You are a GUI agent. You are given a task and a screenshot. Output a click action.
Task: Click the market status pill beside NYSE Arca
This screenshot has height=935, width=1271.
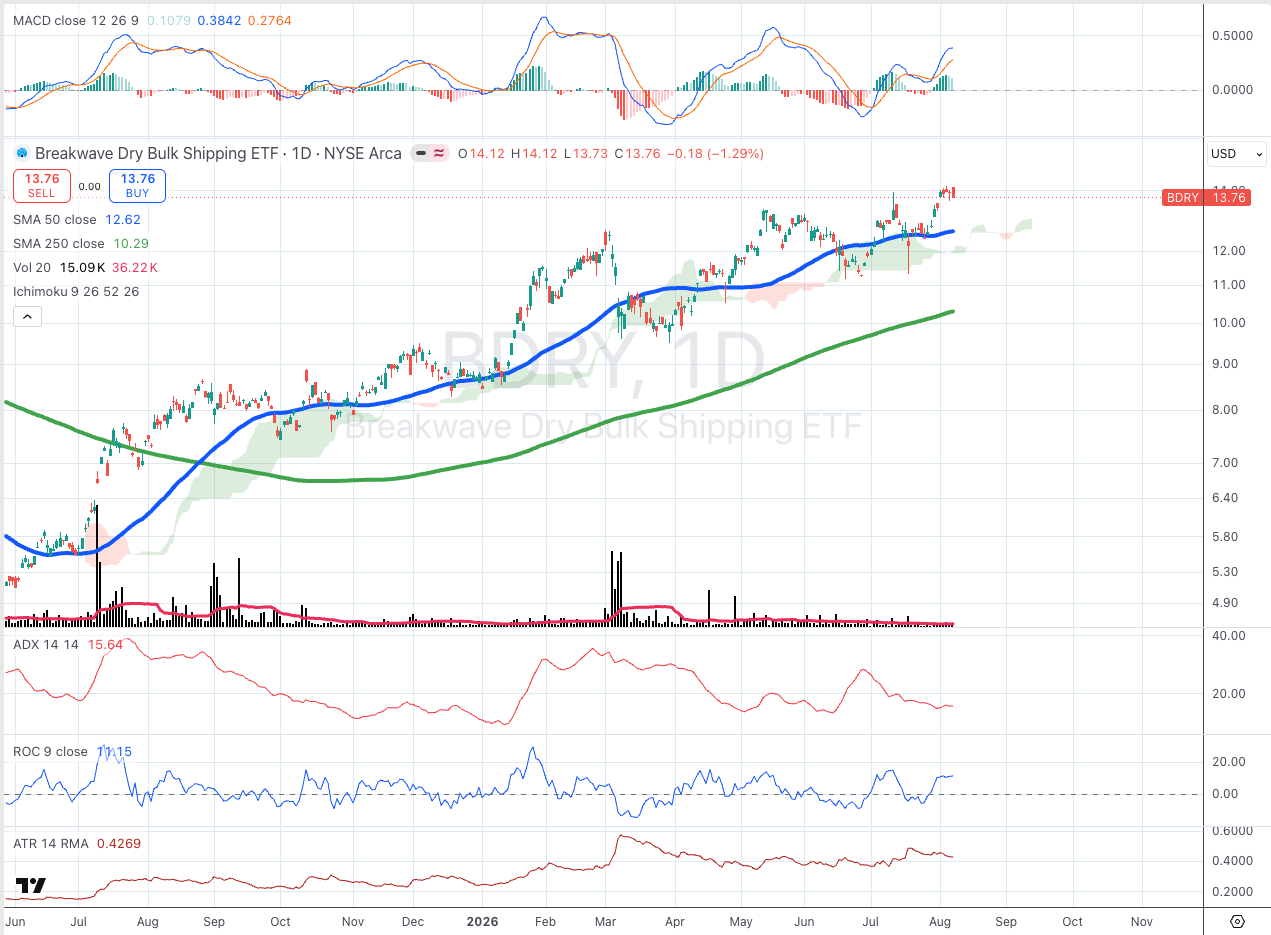[432, 154]
